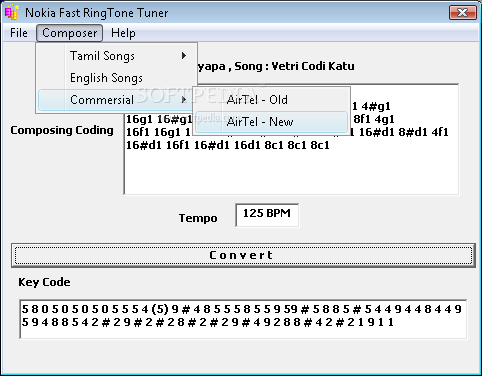482x376 pixels.
Task: Click the Nokia Fast RingTone Tuner app icon
Action: pos(11,12)
